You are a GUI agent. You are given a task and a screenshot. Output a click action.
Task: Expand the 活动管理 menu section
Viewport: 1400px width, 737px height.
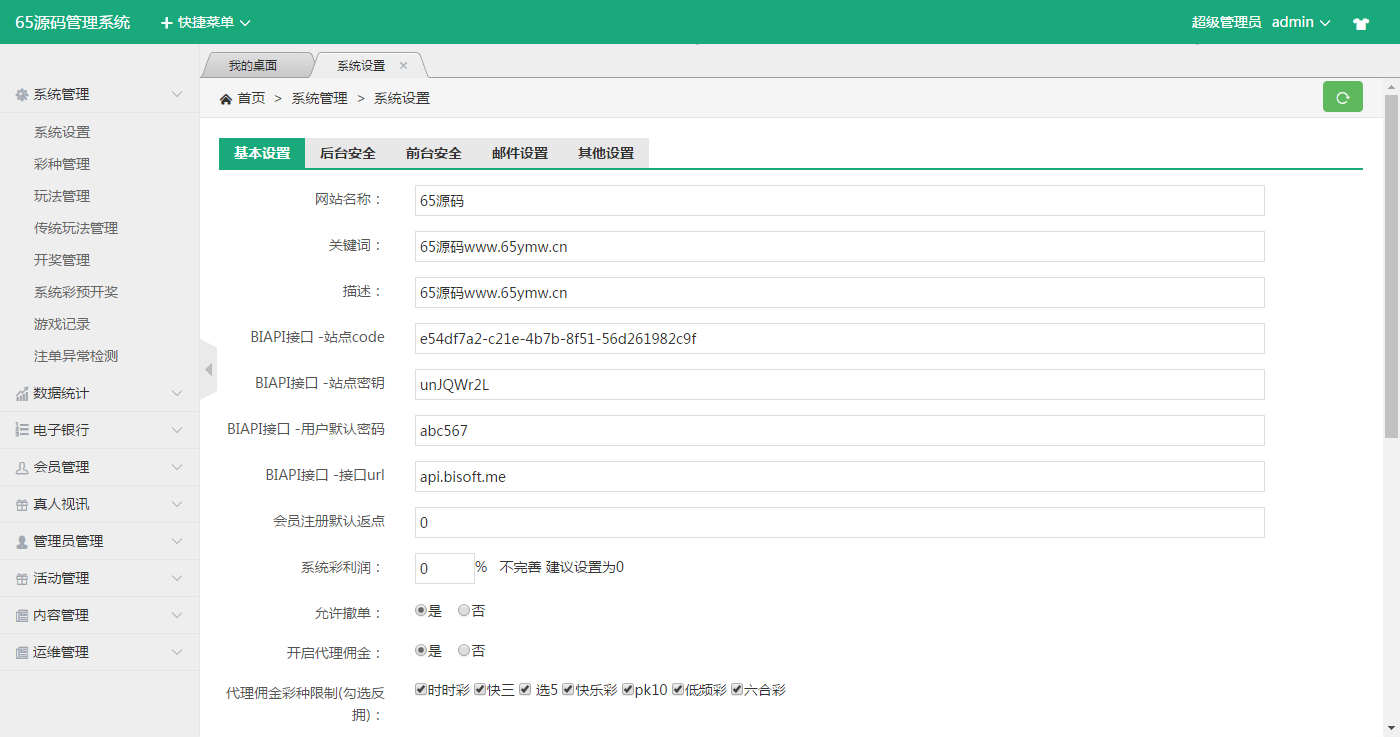pyautogui.click(x=100, y=578)
